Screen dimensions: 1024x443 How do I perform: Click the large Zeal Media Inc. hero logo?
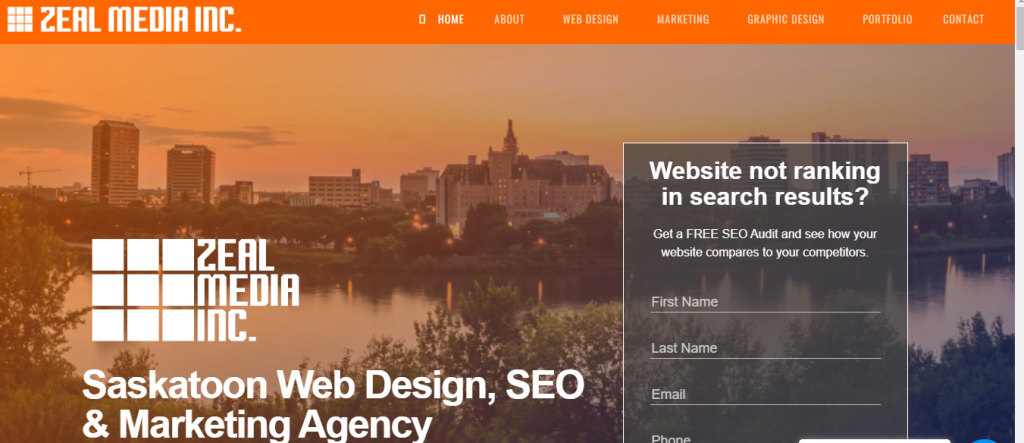pyautogui.click(x=195, y=290)
